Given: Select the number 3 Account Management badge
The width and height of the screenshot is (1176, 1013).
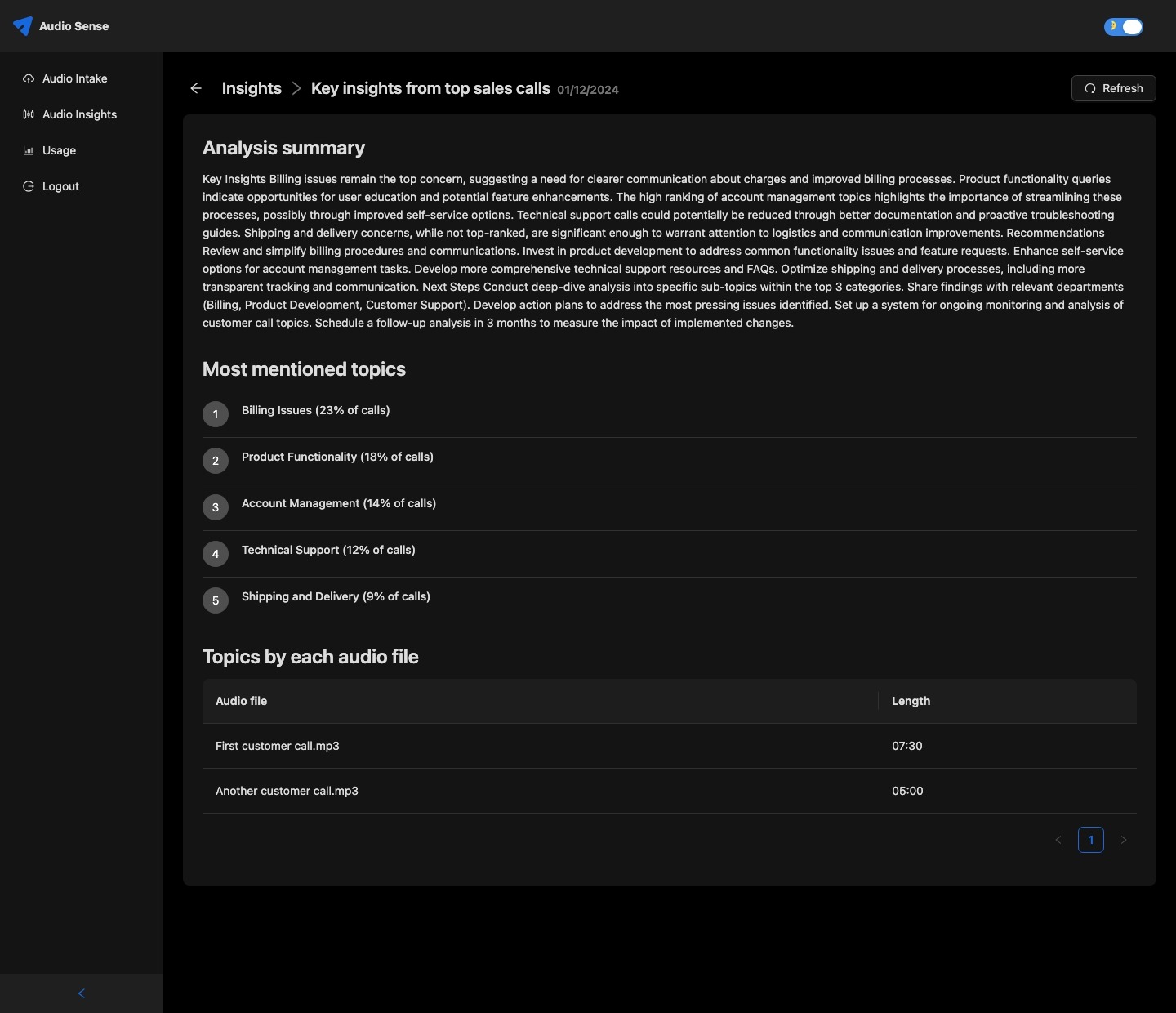Looking at the screenshot, I should click(x=216, y=507).
